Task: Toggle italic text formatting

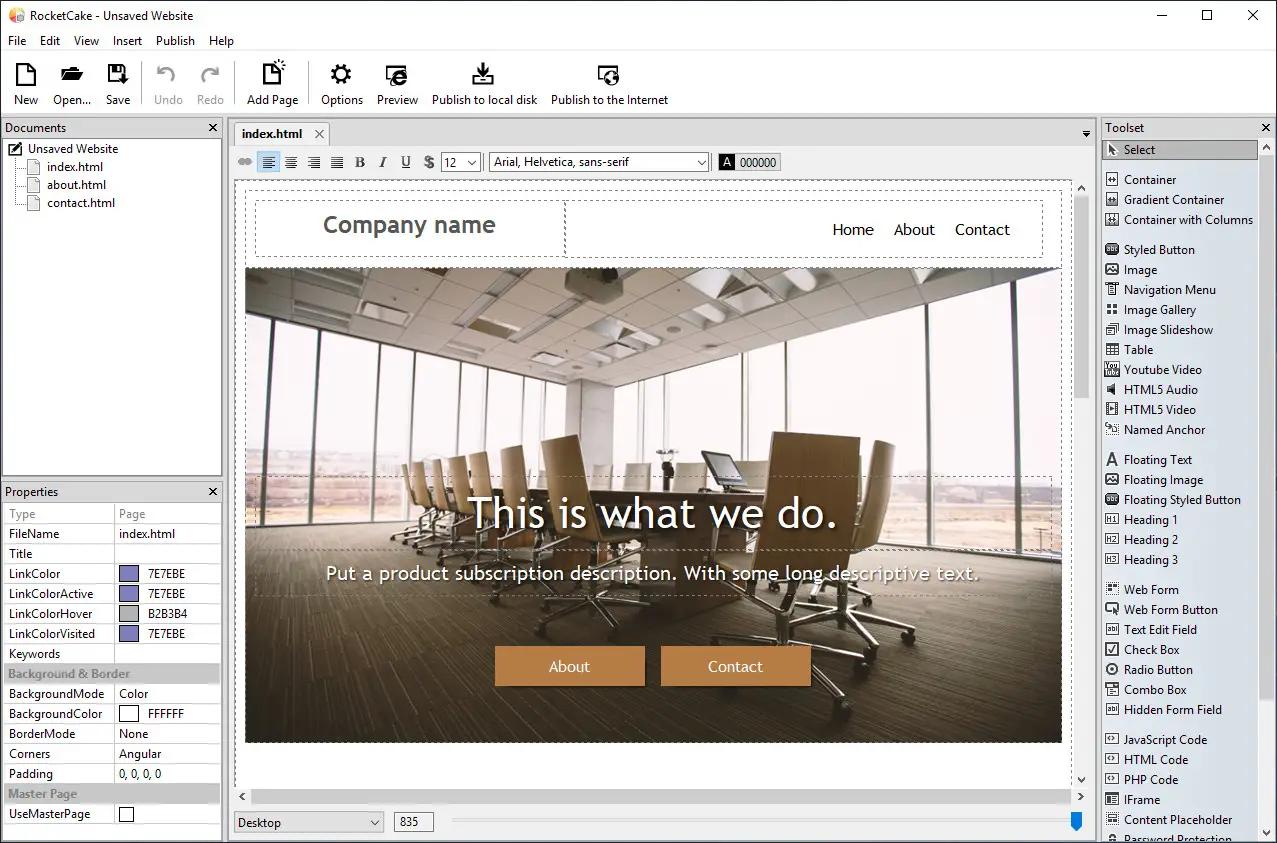Action: pos(383,162)
